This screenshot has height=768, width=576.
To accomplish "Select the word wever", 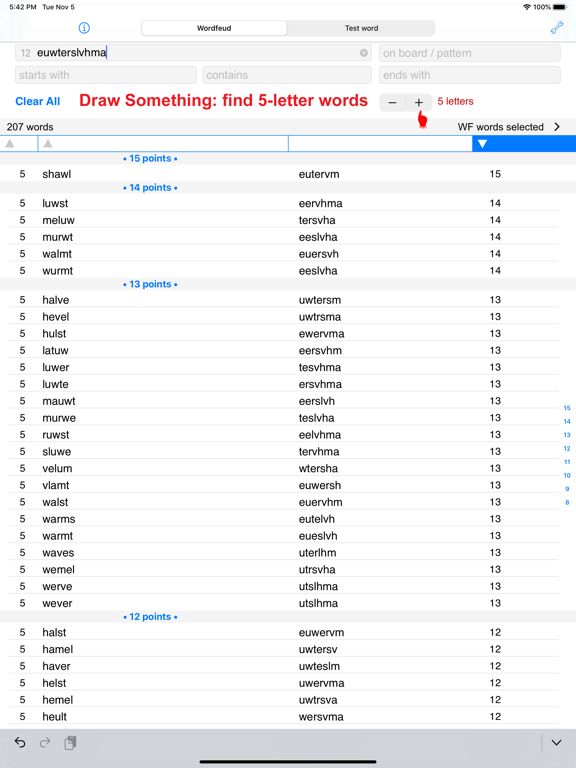I will 57,603.
